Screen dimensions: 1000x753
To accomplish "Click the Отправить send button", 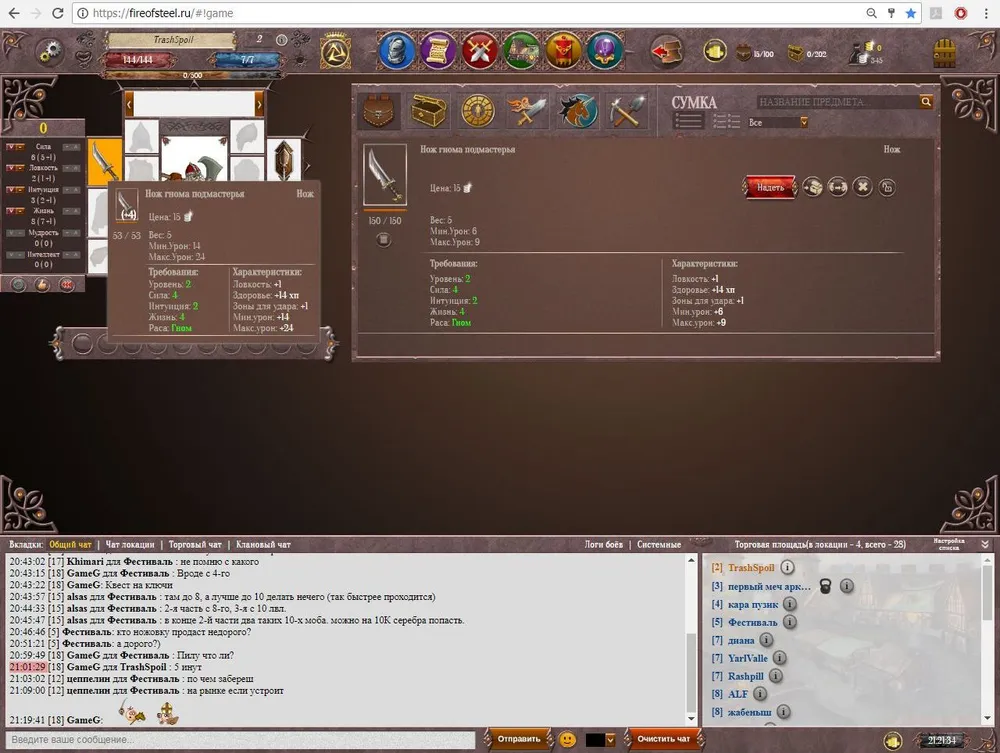I will [x=518, y=739].
